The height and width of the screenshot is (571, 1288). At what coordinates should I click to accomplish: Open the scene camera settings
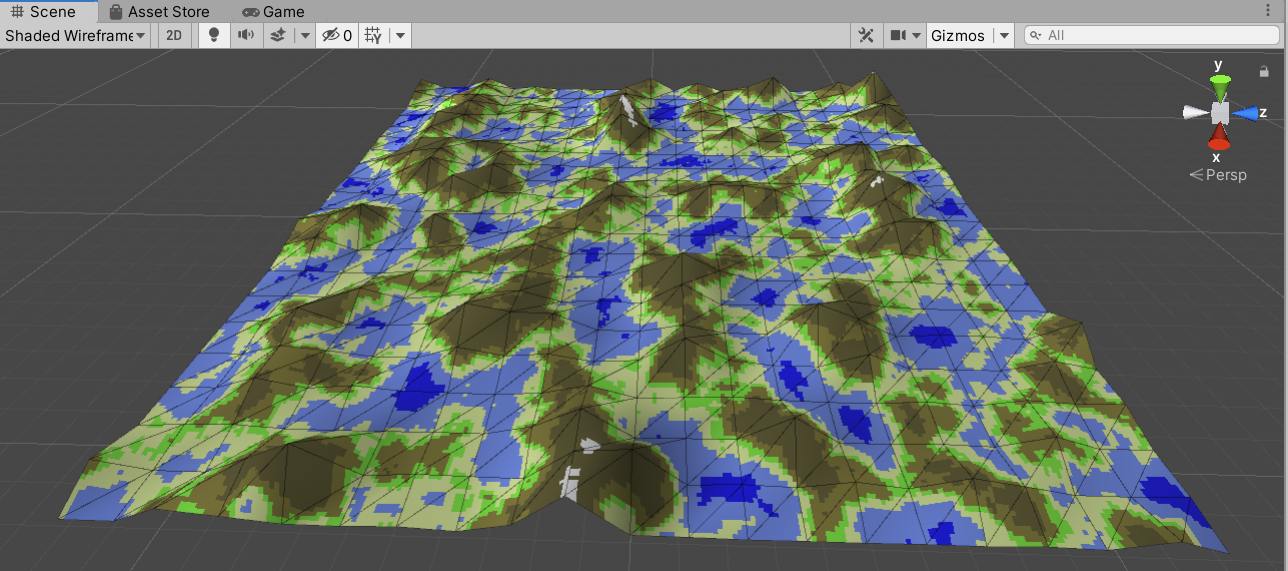pos(905,36)
